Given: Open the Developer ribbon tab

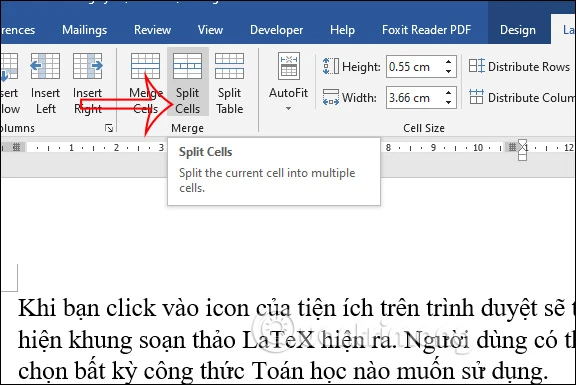Looking at the screenshot, I should pos(276,30).
